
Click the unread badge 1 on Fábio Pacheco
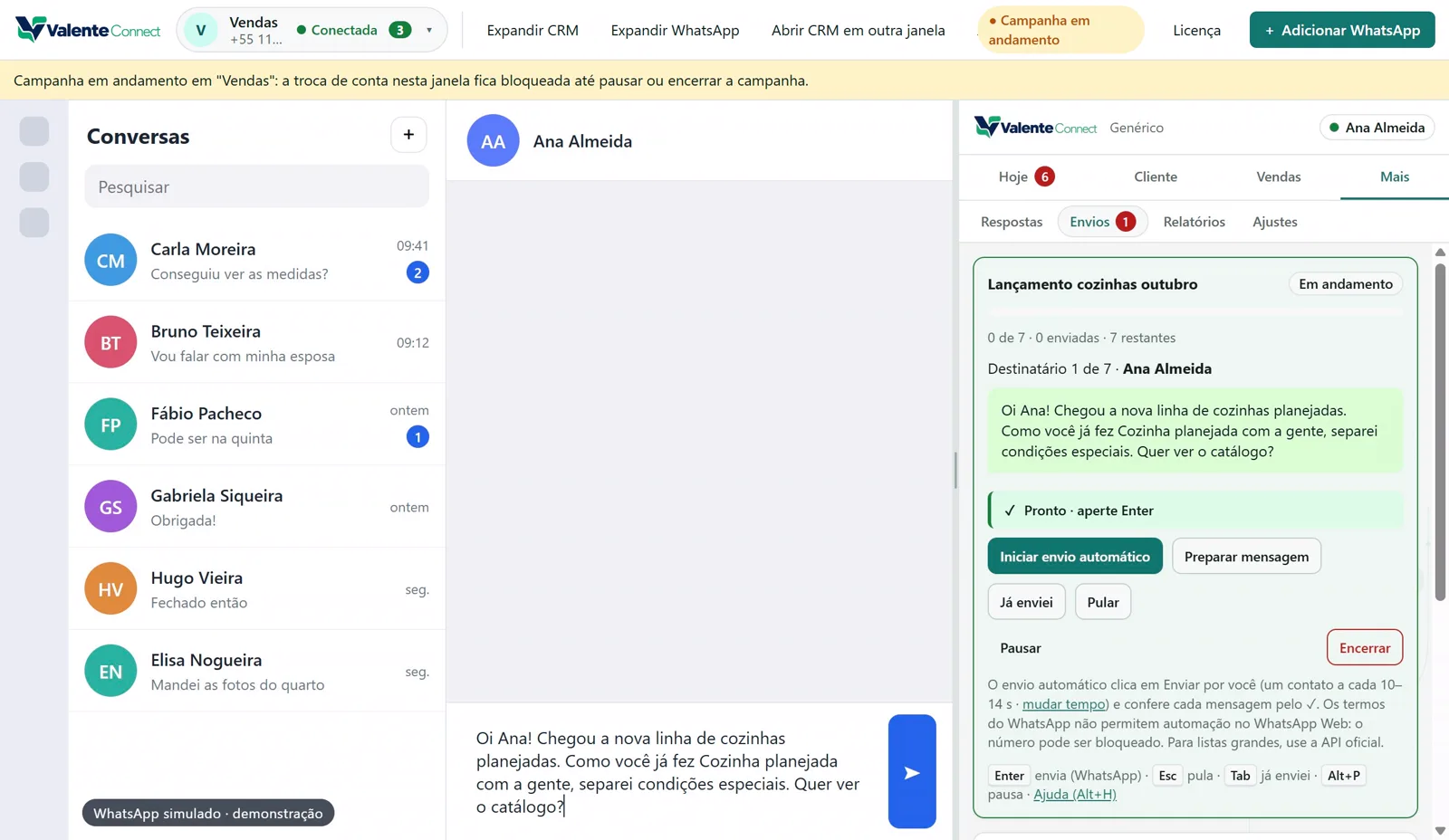coord(417,437)
